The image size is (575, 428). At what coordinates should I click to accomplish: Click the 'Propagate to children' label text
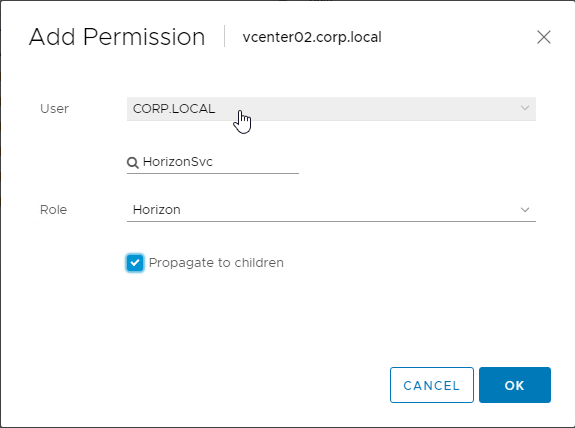click(216, 263)
